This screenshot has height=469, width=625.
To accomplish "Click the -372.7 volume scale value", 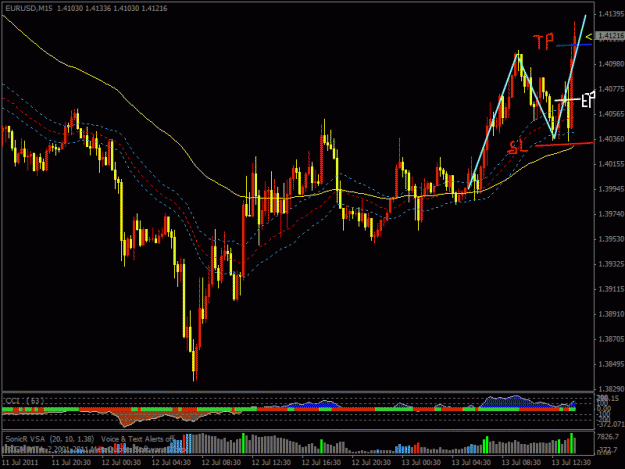I will pos(608,450).
